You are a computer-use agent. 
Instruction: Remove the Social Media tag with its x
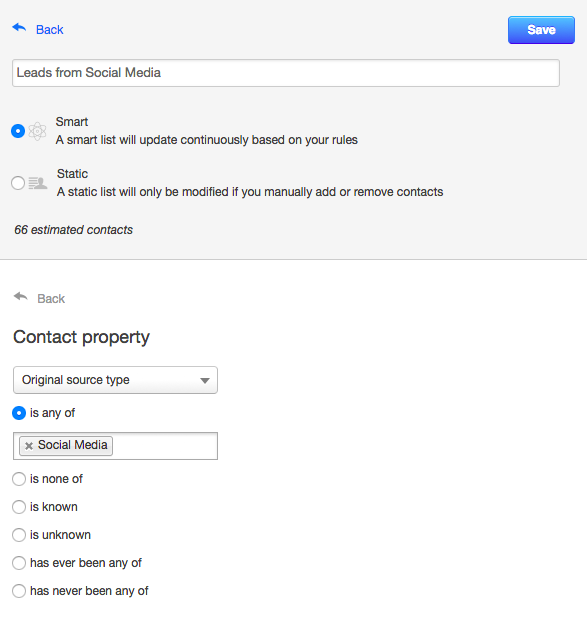(x=29, y=446)
